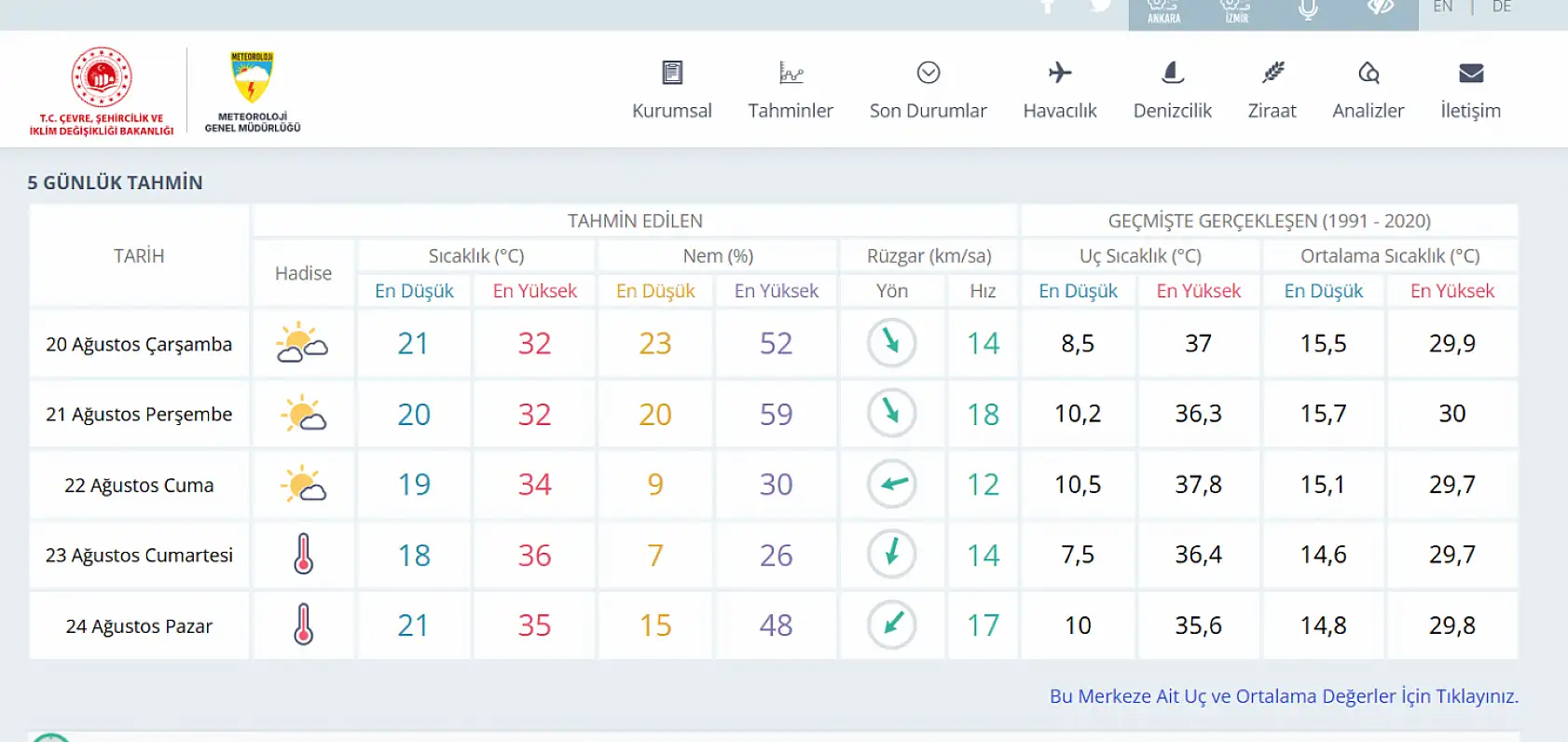Click the İletişim envelope icon
This screenshot has height=742, width=1568.
point(1470,73)
